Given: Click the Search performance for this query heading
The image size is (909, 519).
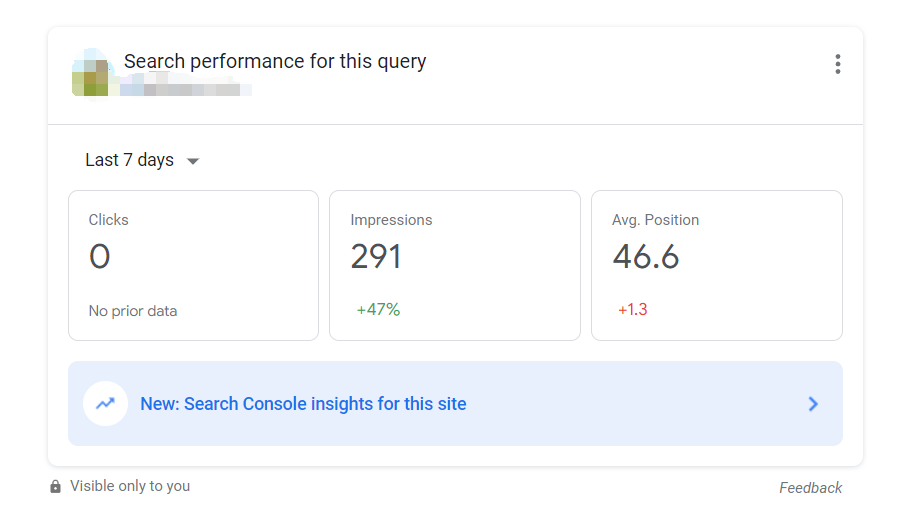Looking at the screenshot, I should pyautogui.click(x=275, y=61).
